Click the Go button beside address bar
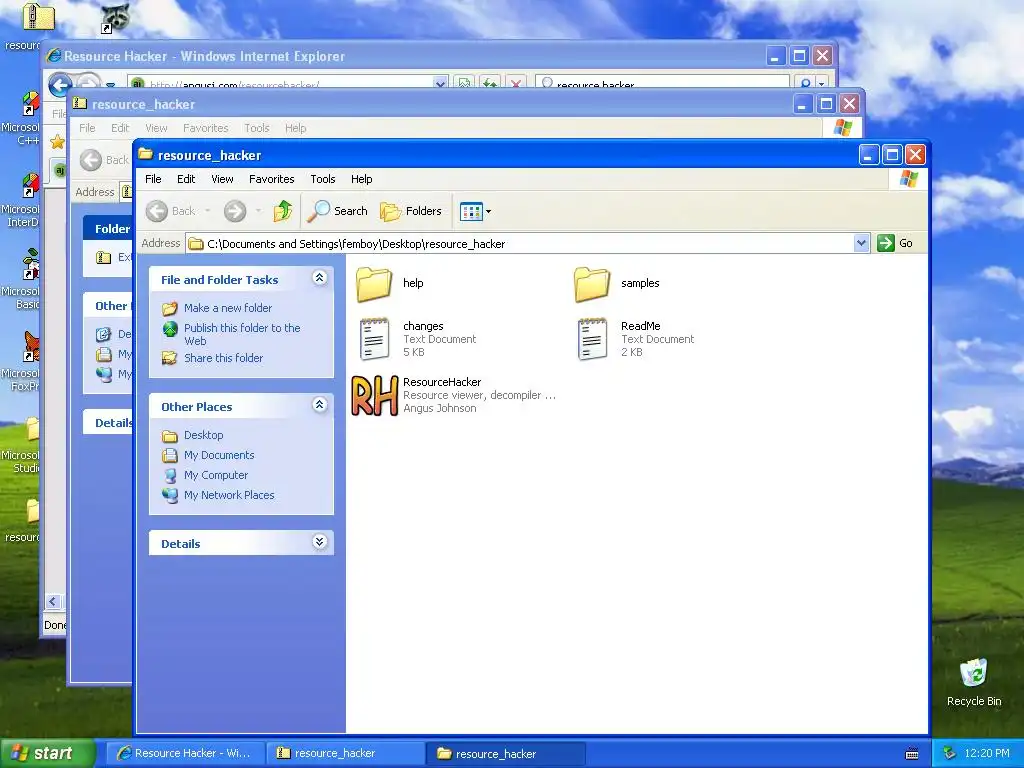This screenshot has height=768, width=1024. [x=895, y=243]
